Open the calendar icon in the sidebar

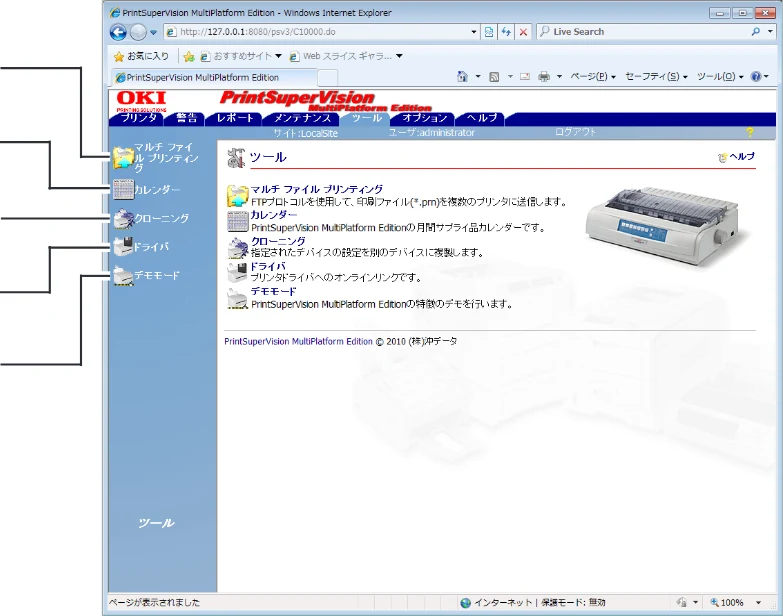coord(123,190)
